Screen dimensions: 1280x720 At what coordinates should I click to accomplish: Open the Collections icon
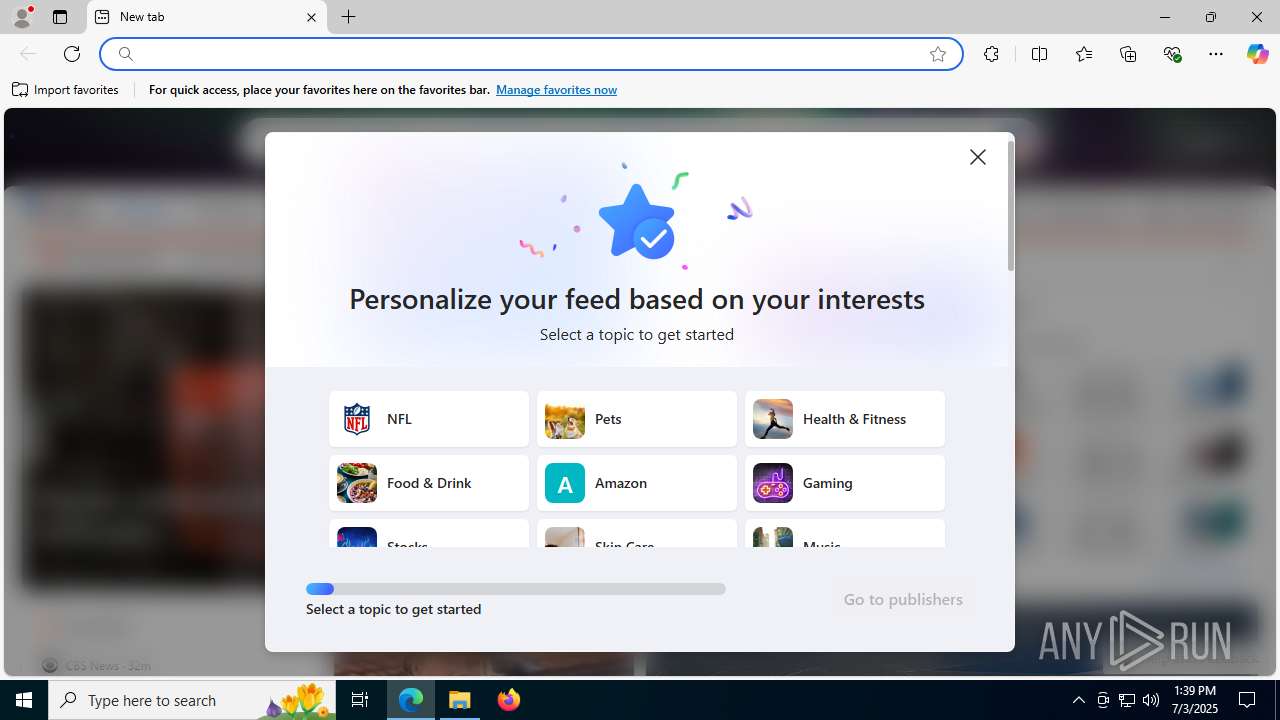(x=1128, y=54)
